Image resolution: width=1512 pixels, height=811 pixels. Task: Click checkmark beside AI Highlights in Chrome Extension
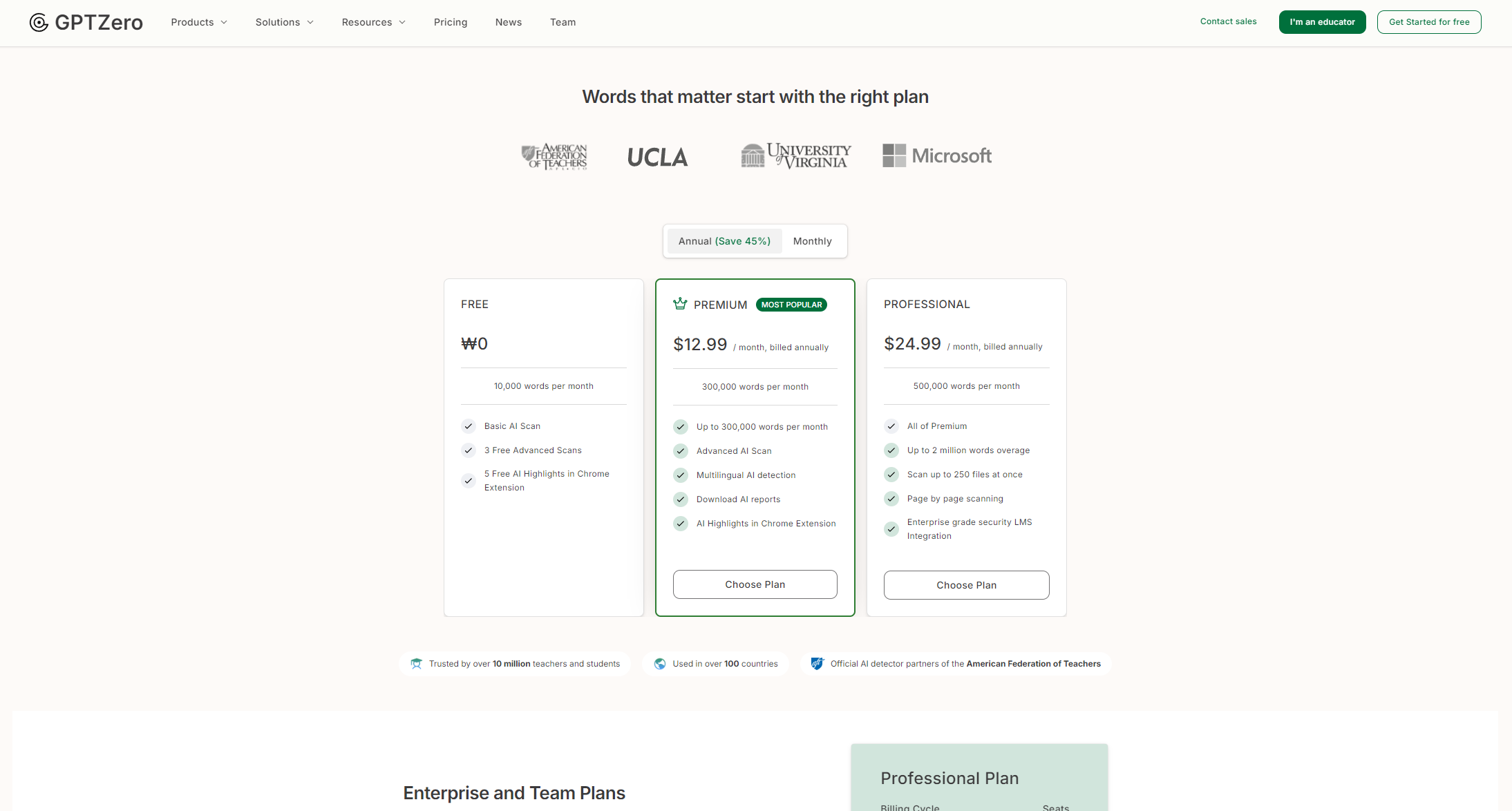pos(681,524)
